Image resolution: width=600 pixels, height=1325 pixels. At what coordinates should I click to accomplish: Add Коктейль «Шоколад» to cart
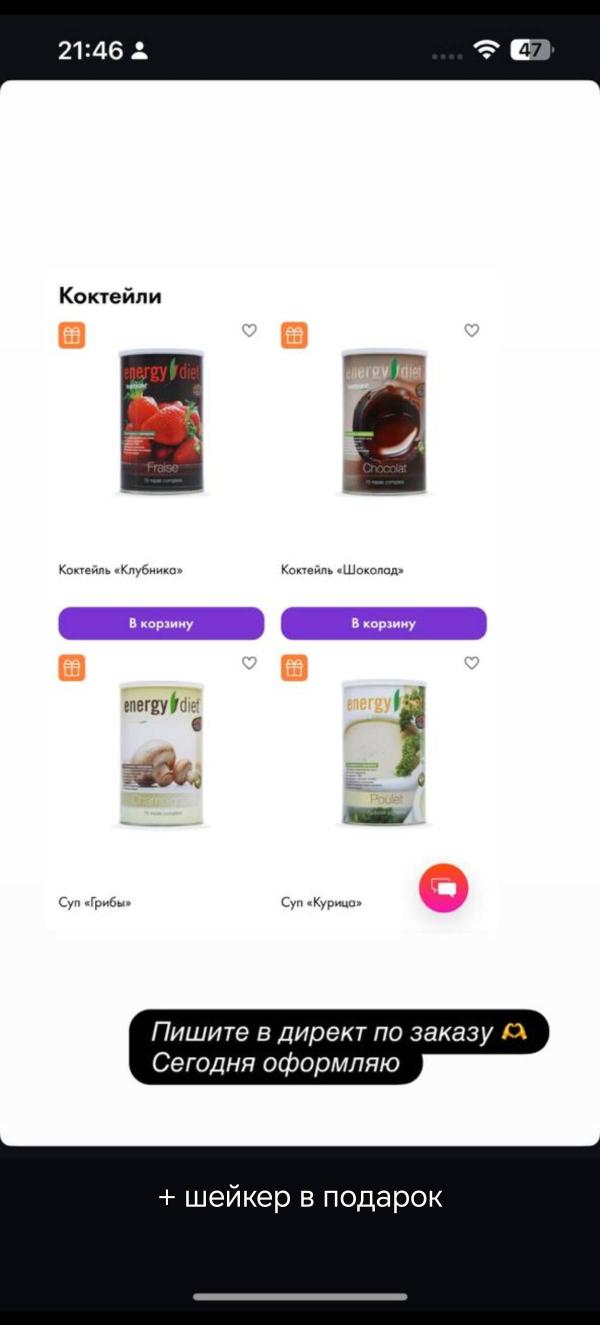point(384,623)
